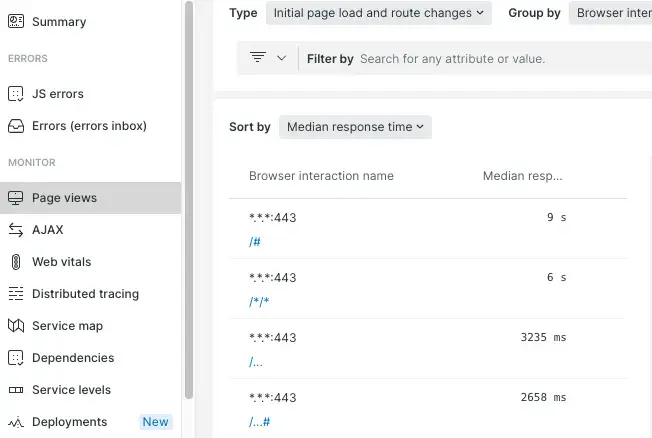652x438 pixels.
Task: Click the Web vitals icon
Action: pyautogui.click(x=15, y=262)
